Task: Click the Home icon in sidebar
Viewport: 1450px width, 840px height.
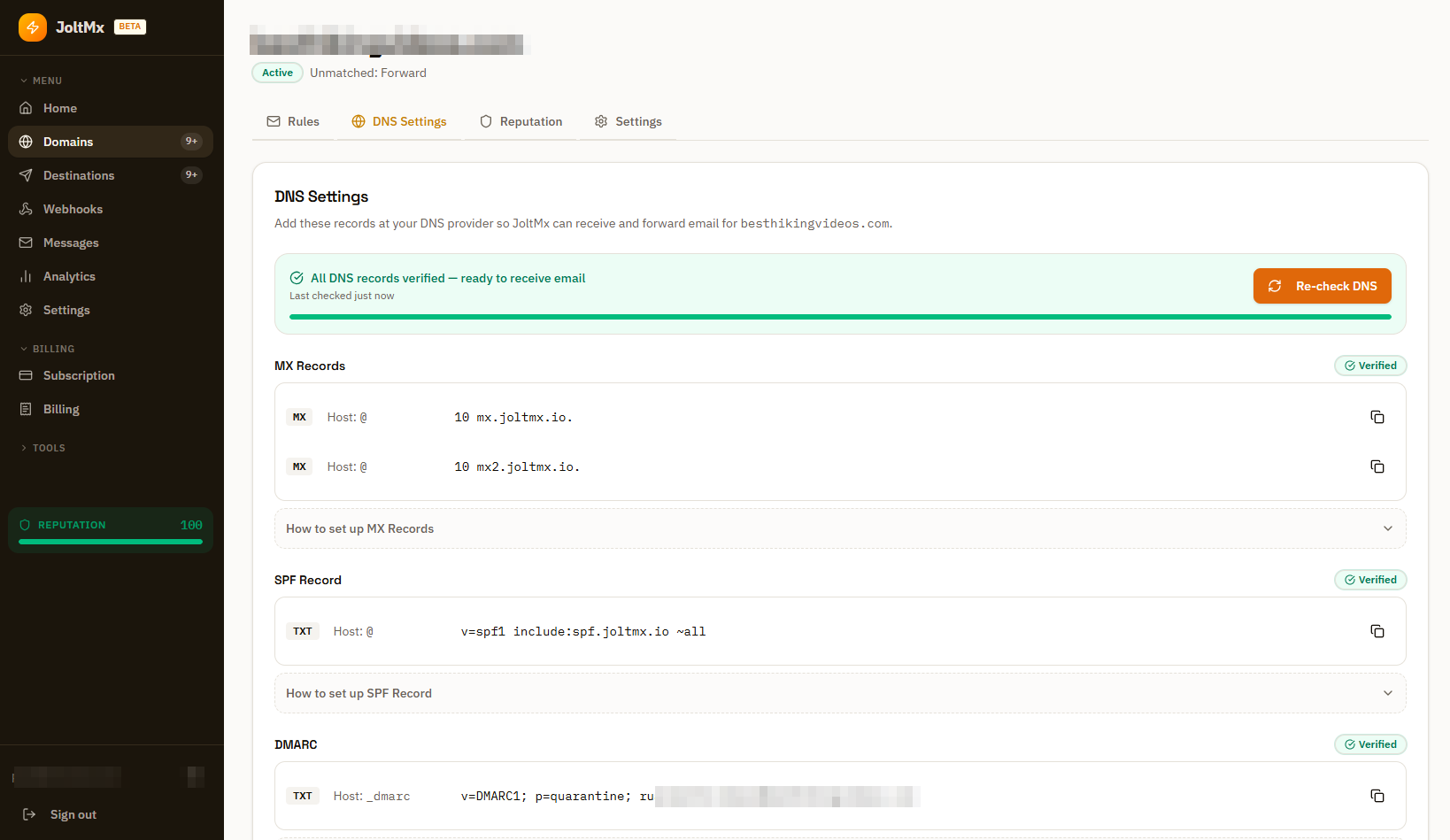Action: [x=26, y=108]
